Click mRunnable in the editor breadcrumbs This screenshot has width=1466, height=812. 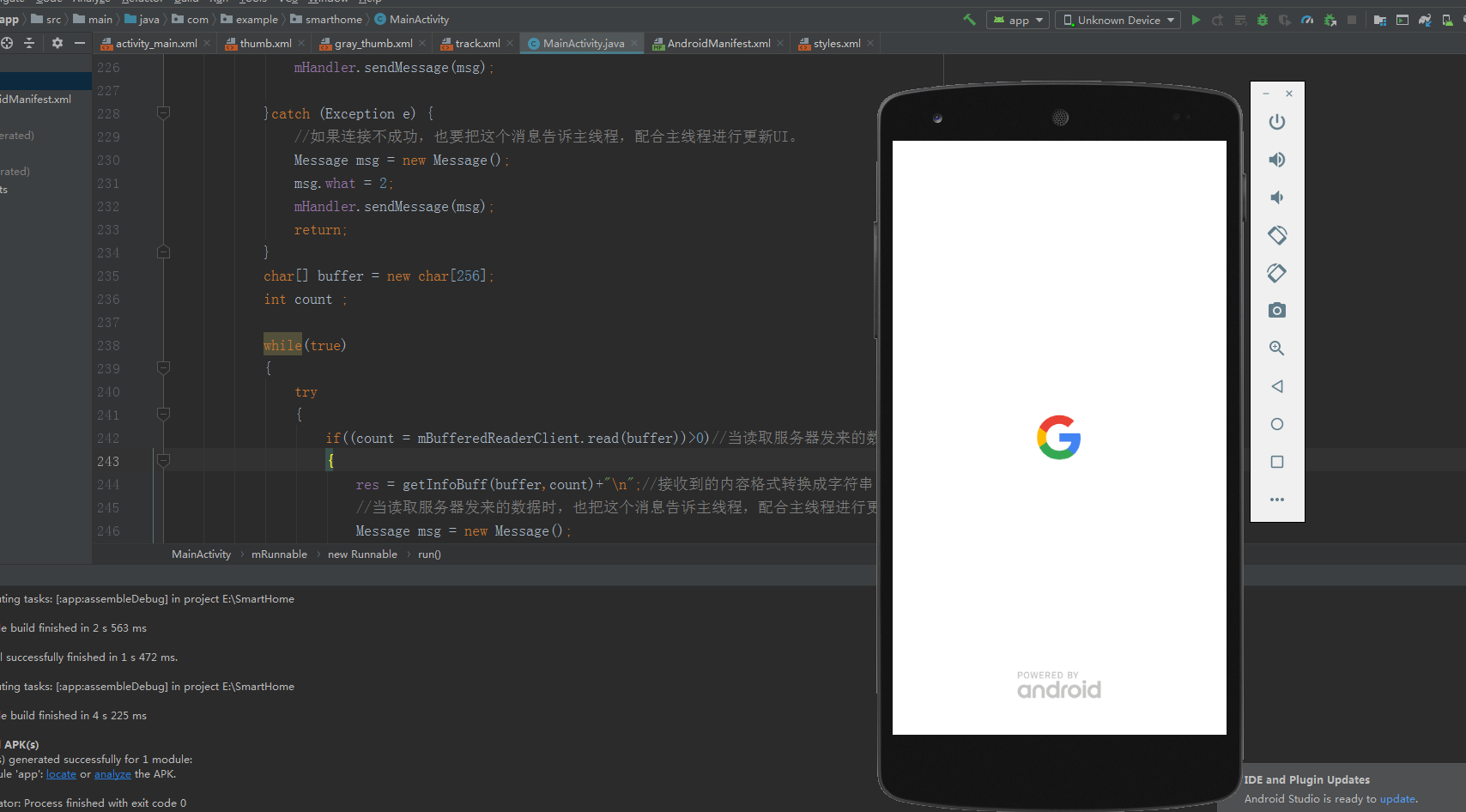[279, 554]
